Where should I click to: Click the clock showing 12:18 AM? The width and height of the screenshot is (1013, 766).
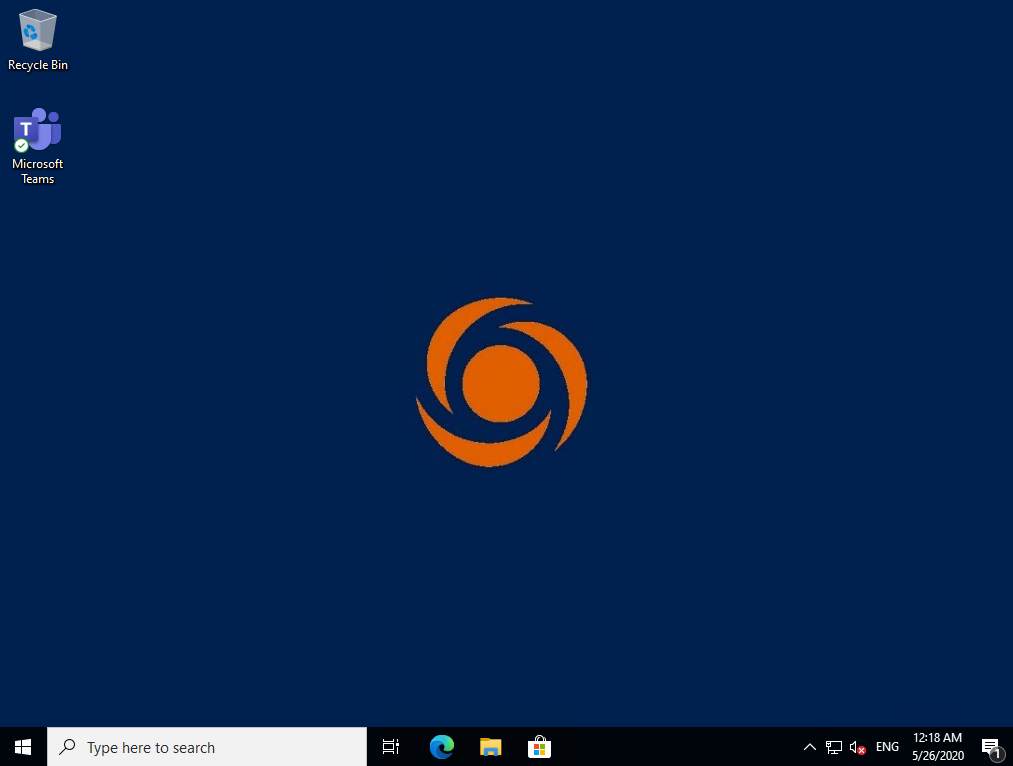[937, 738]
